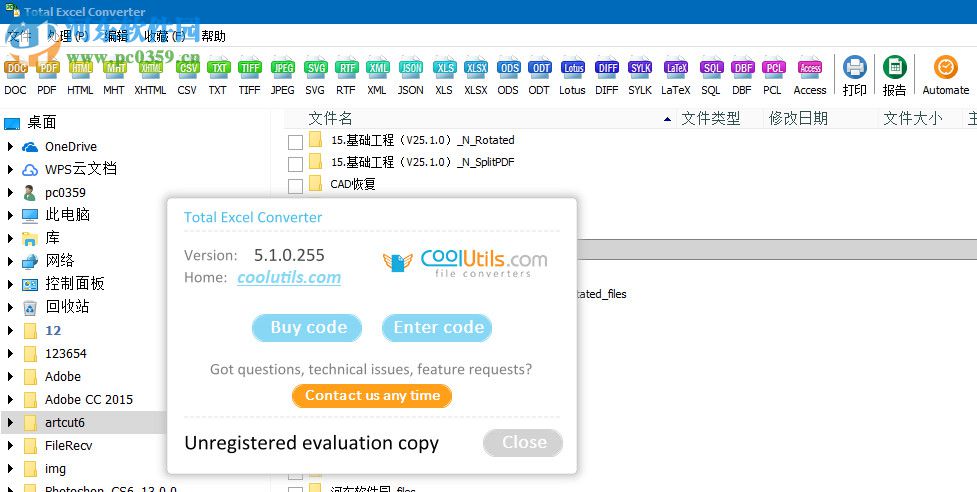
Task: Tick checkbox for the _N_SplitPDF folder
Action: coord(295,164)
